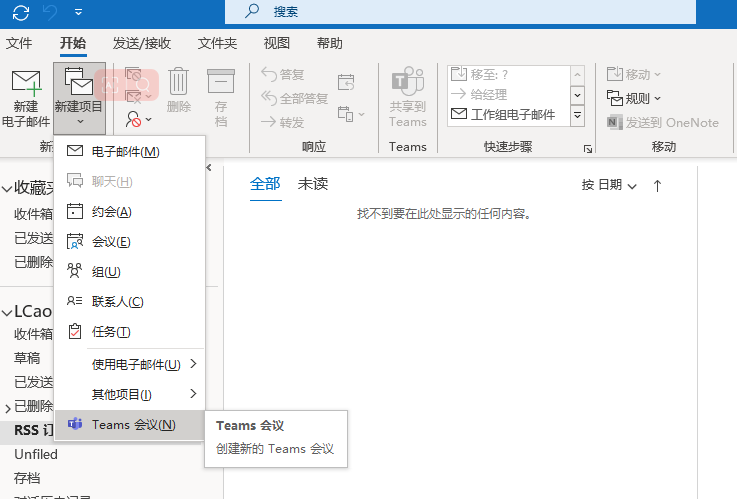The height and width of the screenshot is (499, 737).
Task: Click the meeting reply calendar icon
Action: click(346, 82)
